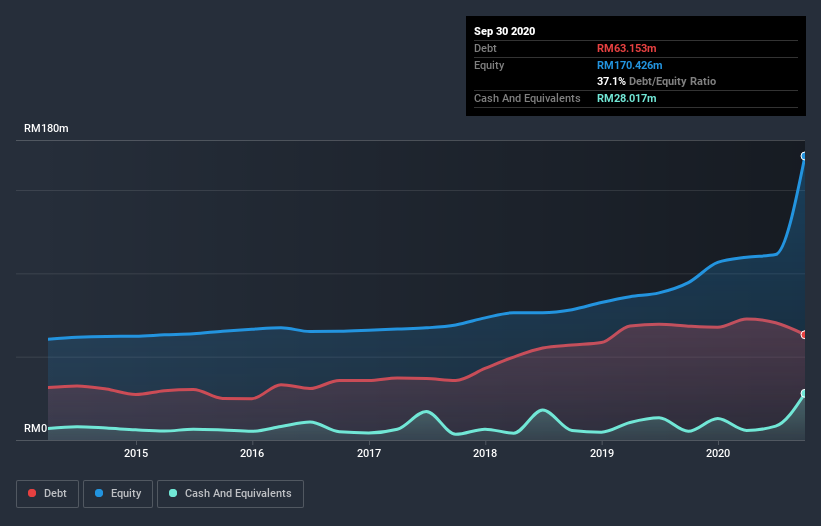Click the Debt endpoint marker on the chart

click(x=804, y=334)
